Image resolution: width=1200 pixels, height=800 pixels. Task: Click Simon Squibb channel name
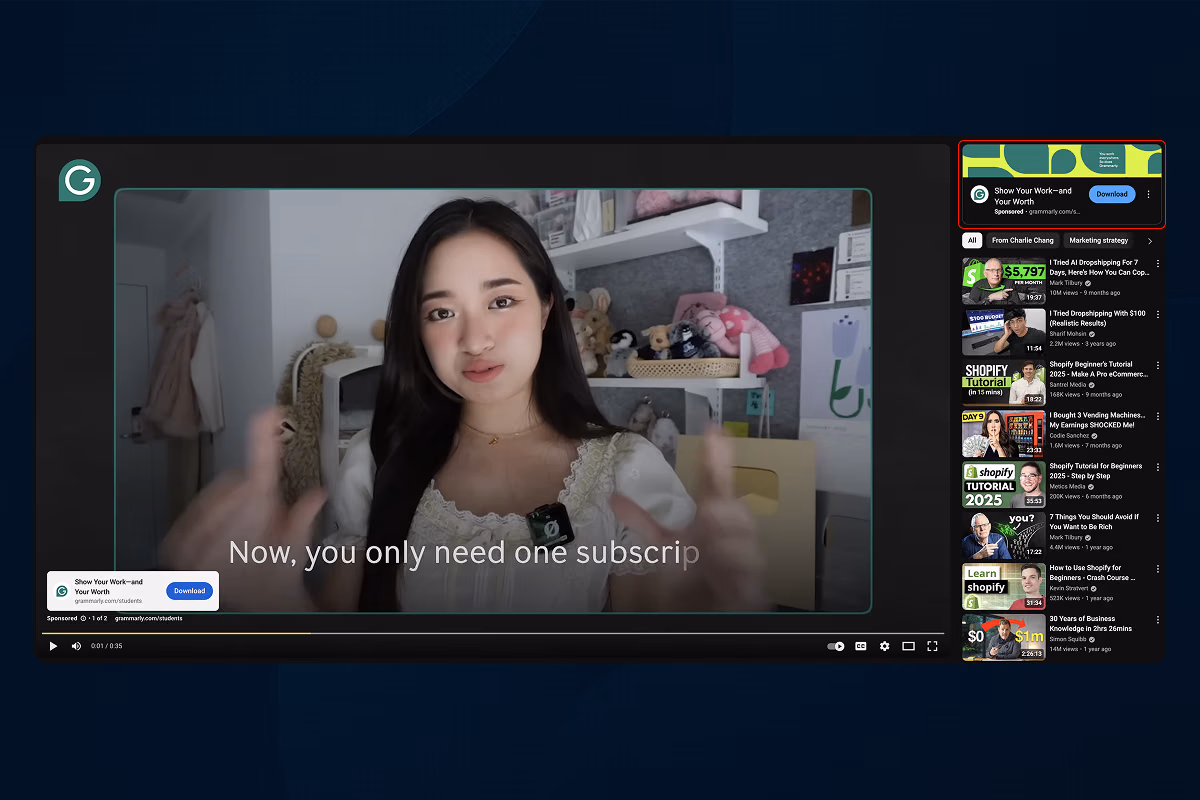(1067, 640)
